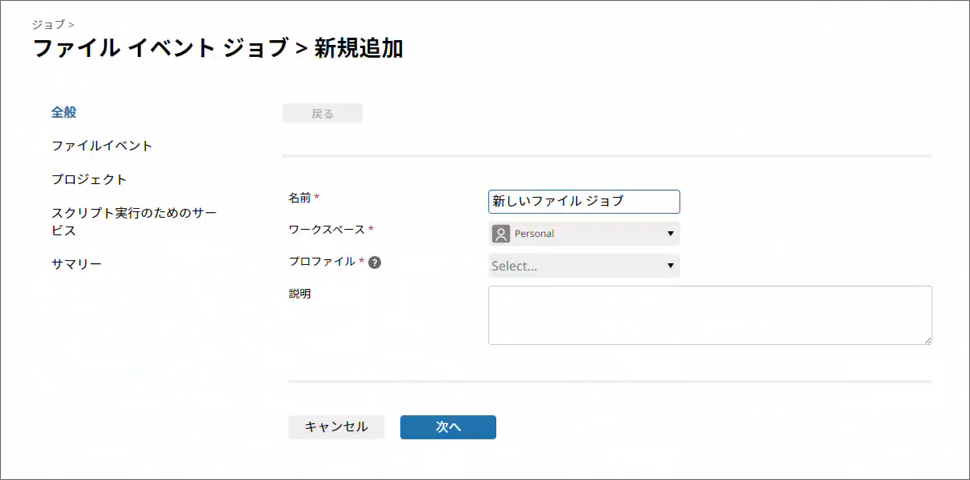
Task: Click the キャンセル button
Action: 336,427
